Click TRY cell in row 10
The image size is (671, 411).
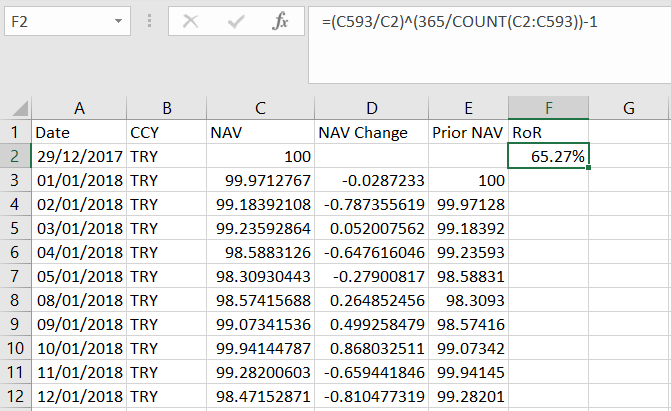(166, 348)
